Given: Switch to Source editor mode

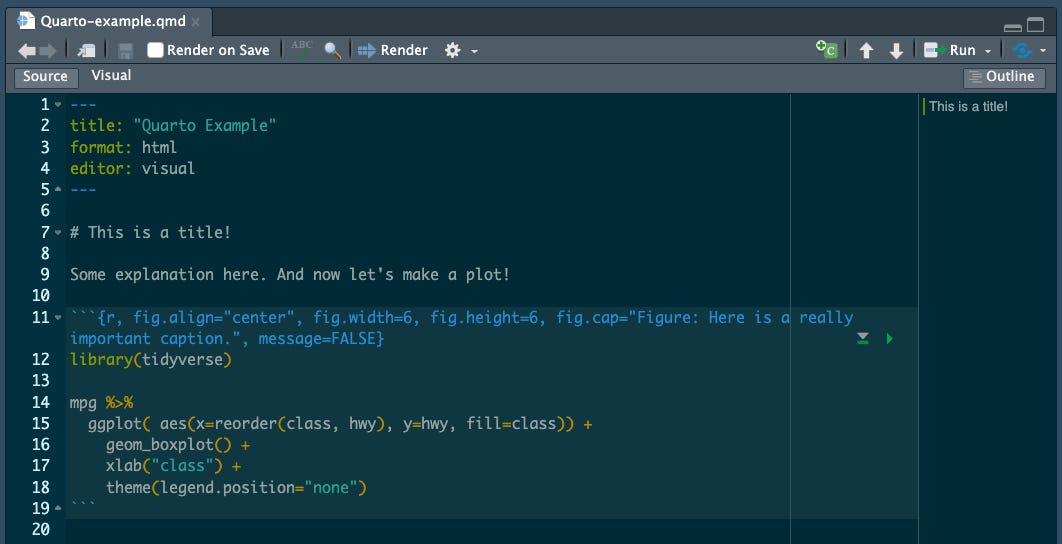Looking at the screenshot, I should [45, 77].
